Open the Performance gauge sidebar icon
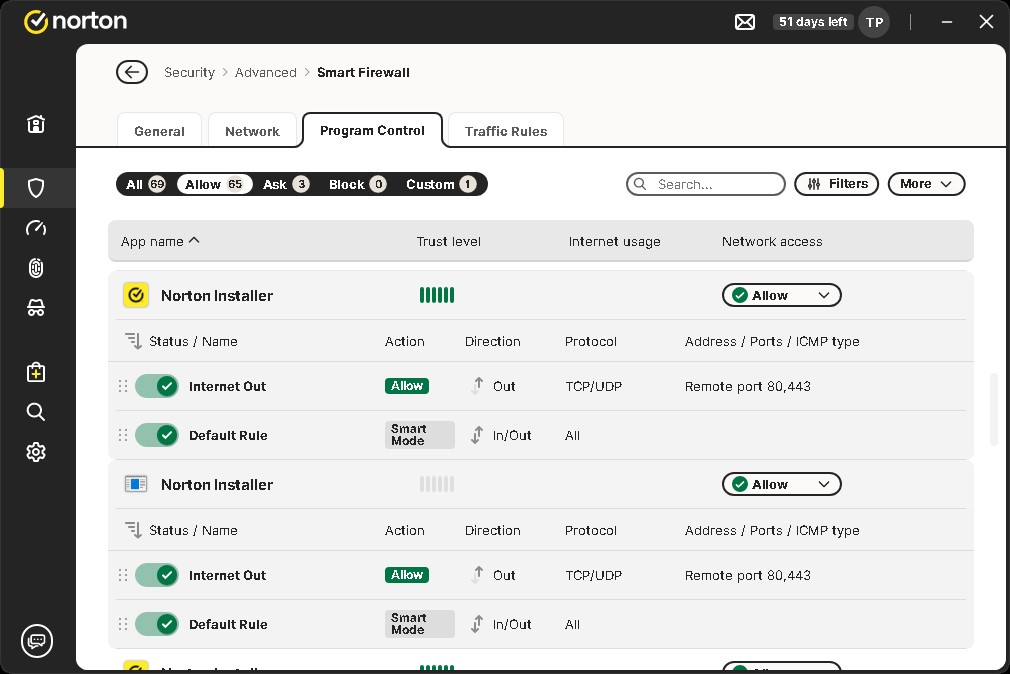Screen dimensions: 1010x674 [36, 228]
